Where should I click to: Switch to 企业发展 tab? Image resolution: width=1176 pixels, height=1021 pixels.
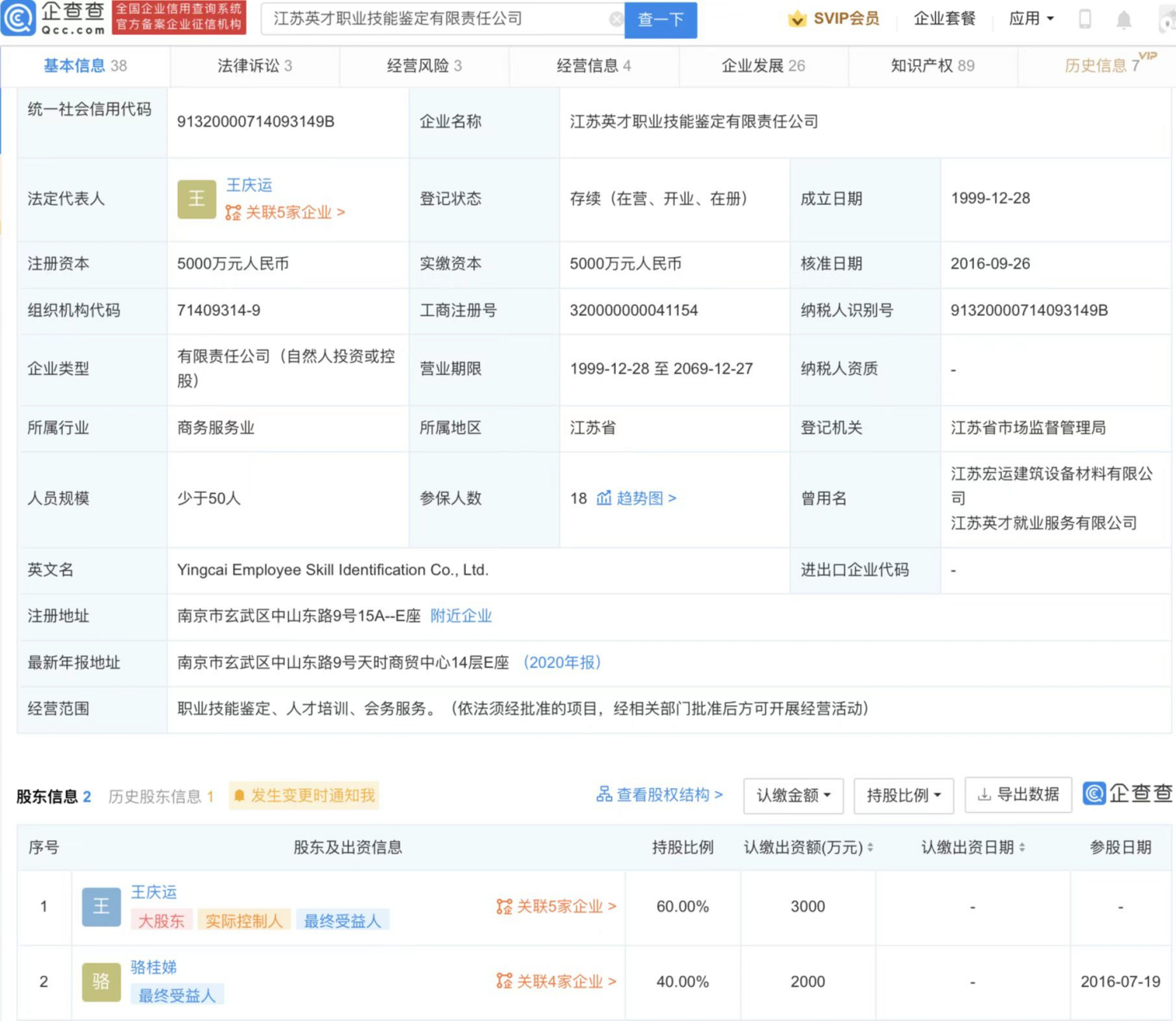764,66
